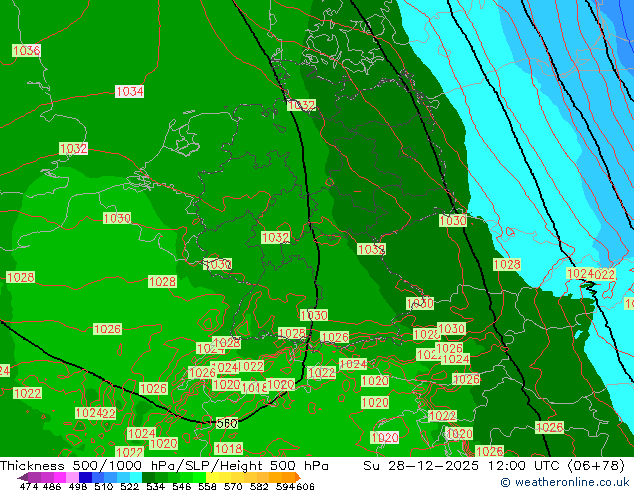Open the weatheronline.co.uk copyright link

click(x=564, y=482)
